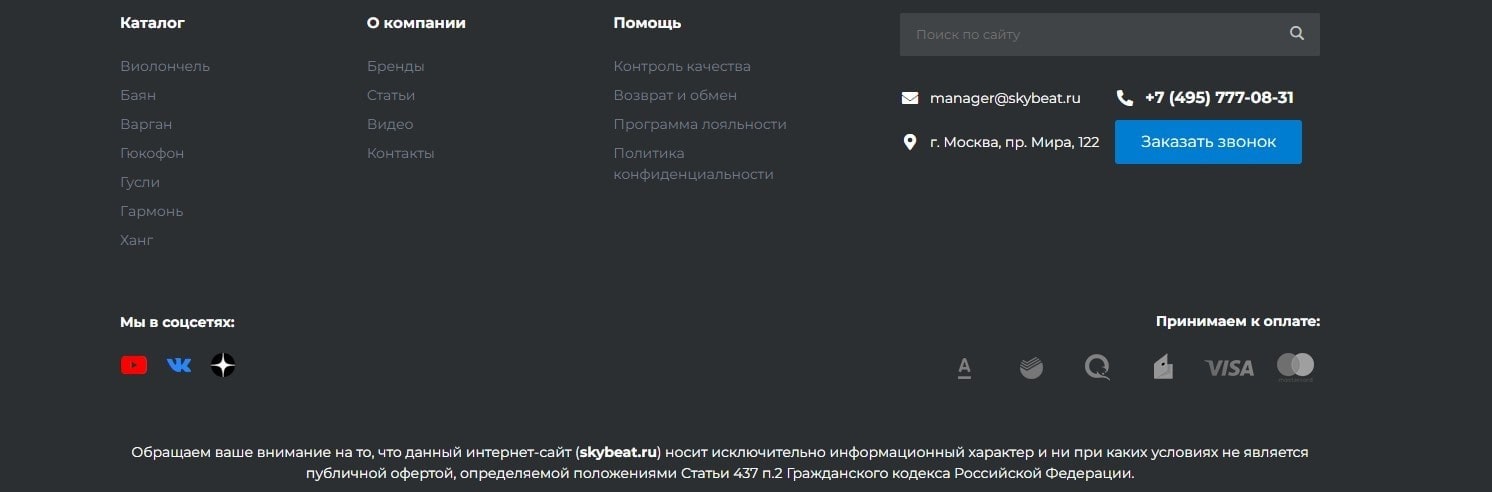Open the 'Глюкофон' catalog link
Viewport: 1492px width, 492px height.
click(152, 153)
